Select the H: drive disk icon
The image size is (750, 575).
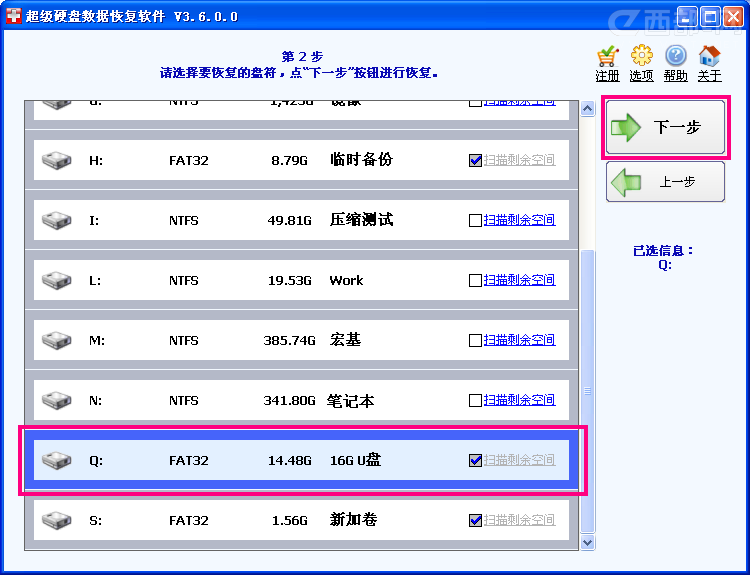[x=56, y=160]
